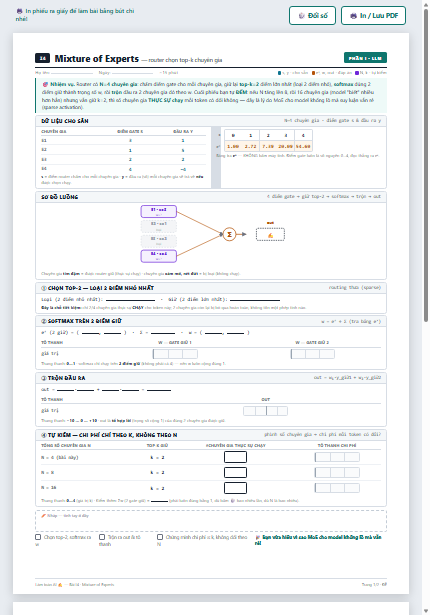Click the first cell of W gate giữ 1 bar

[x=160, y=354]
